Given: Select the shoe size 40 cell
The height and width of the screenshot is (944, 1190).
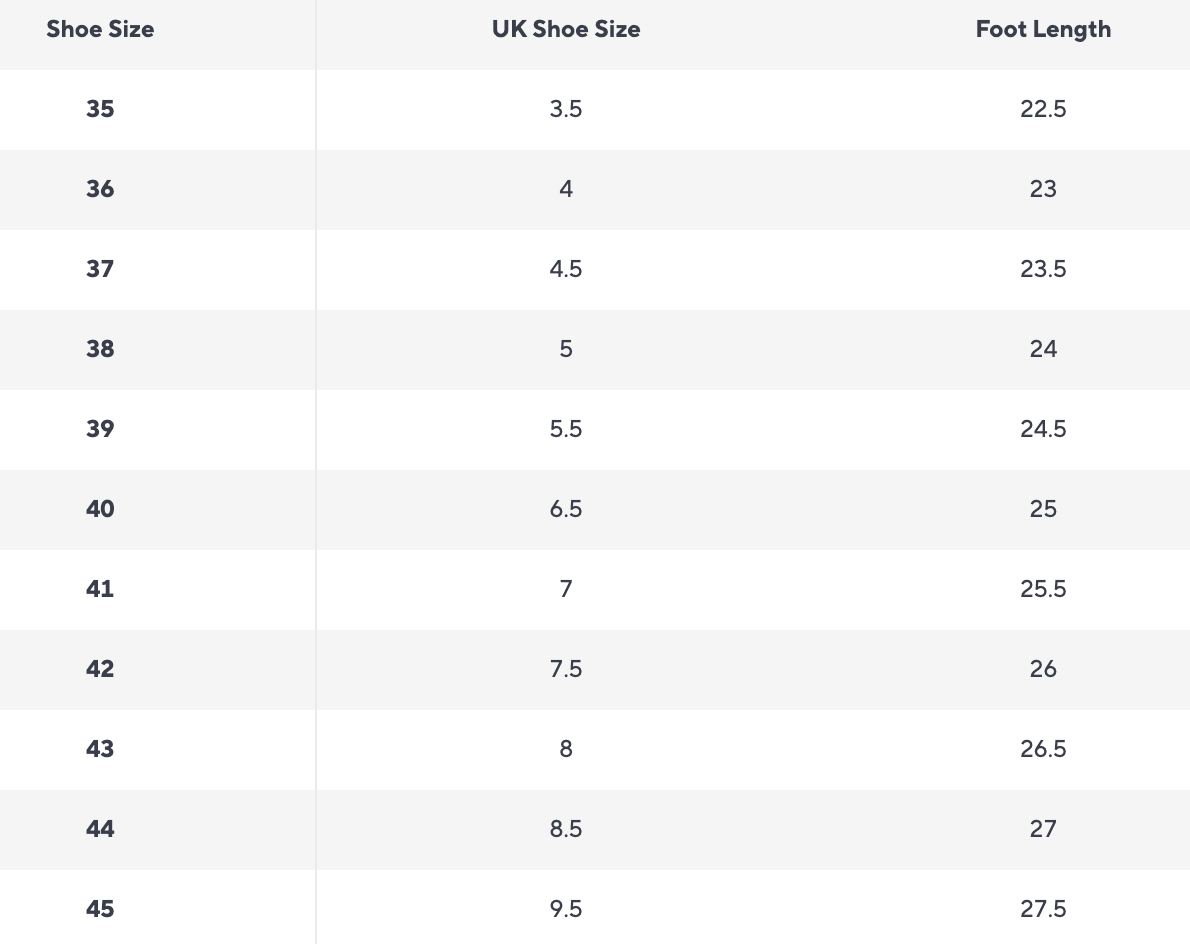Looking at the screenshot, I should pyautogui.click(x=100, y=509).
